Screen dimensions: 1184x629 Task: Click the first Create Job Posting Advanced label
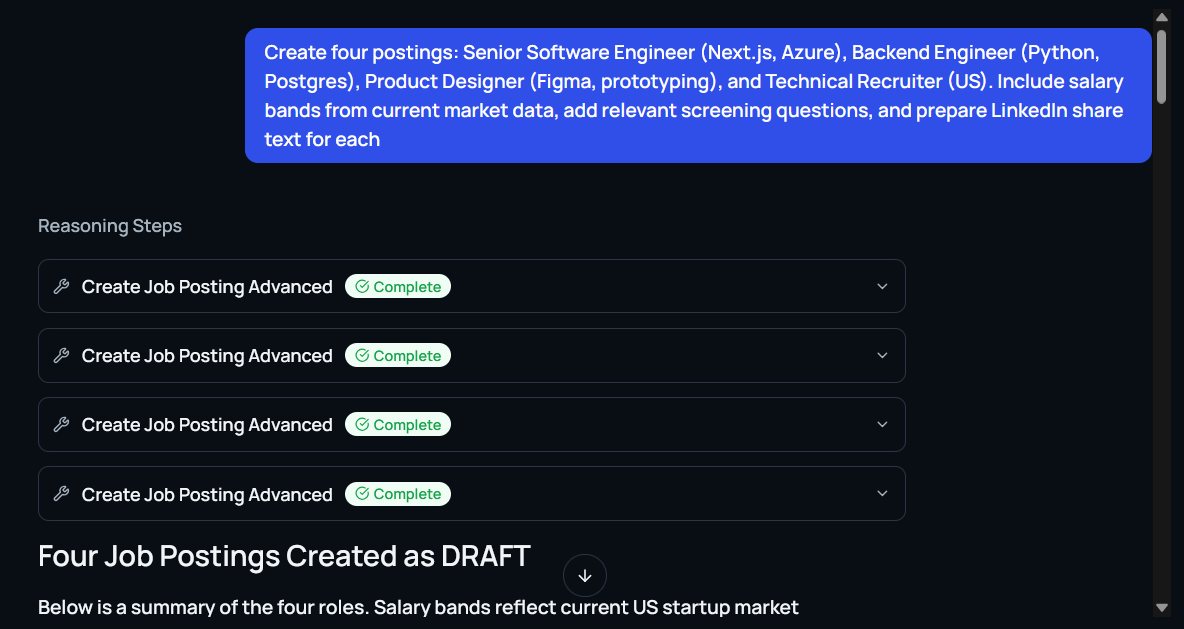[x=207, y=287]
